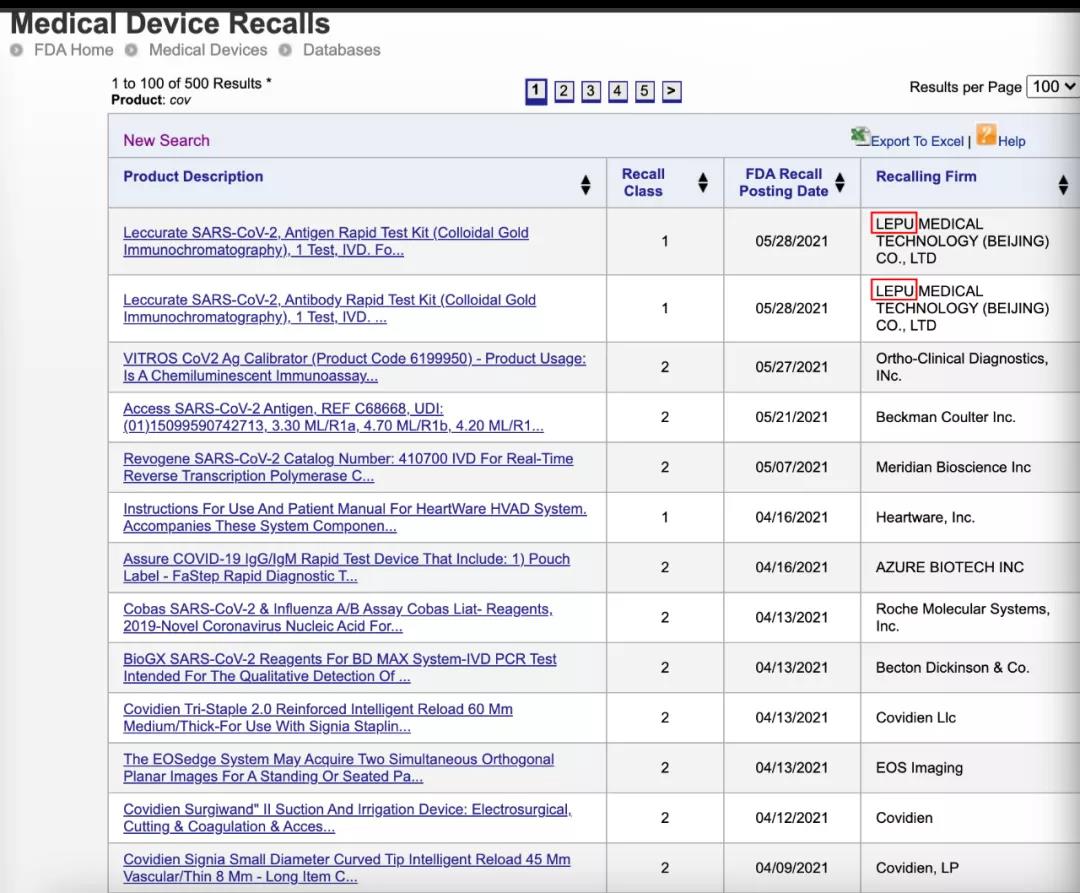1080x893 pixels.
Task: Click 'Product: cov' search term text
Action: [151, 100]
